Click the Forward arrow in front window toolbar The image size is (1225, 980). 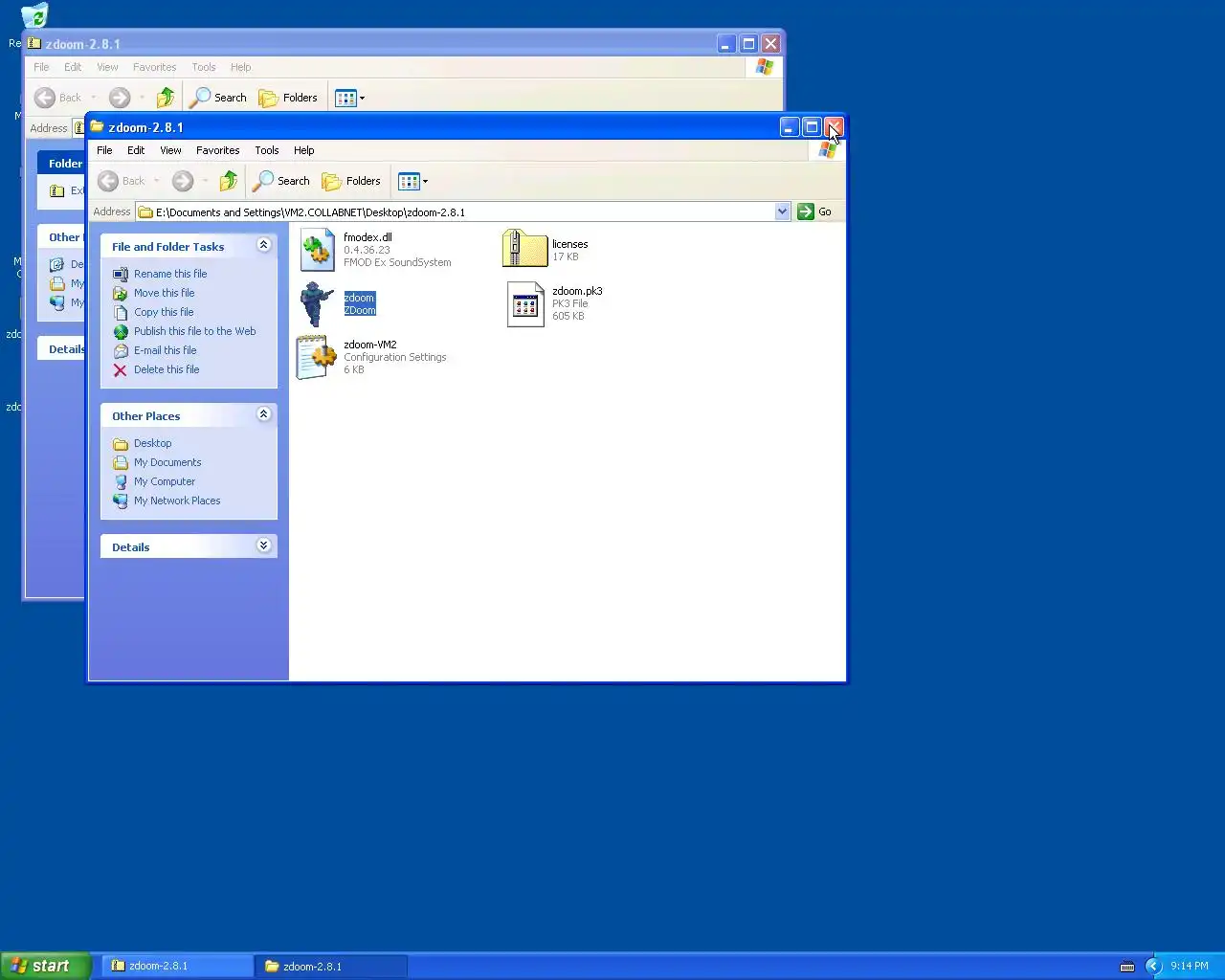[183, 181]
